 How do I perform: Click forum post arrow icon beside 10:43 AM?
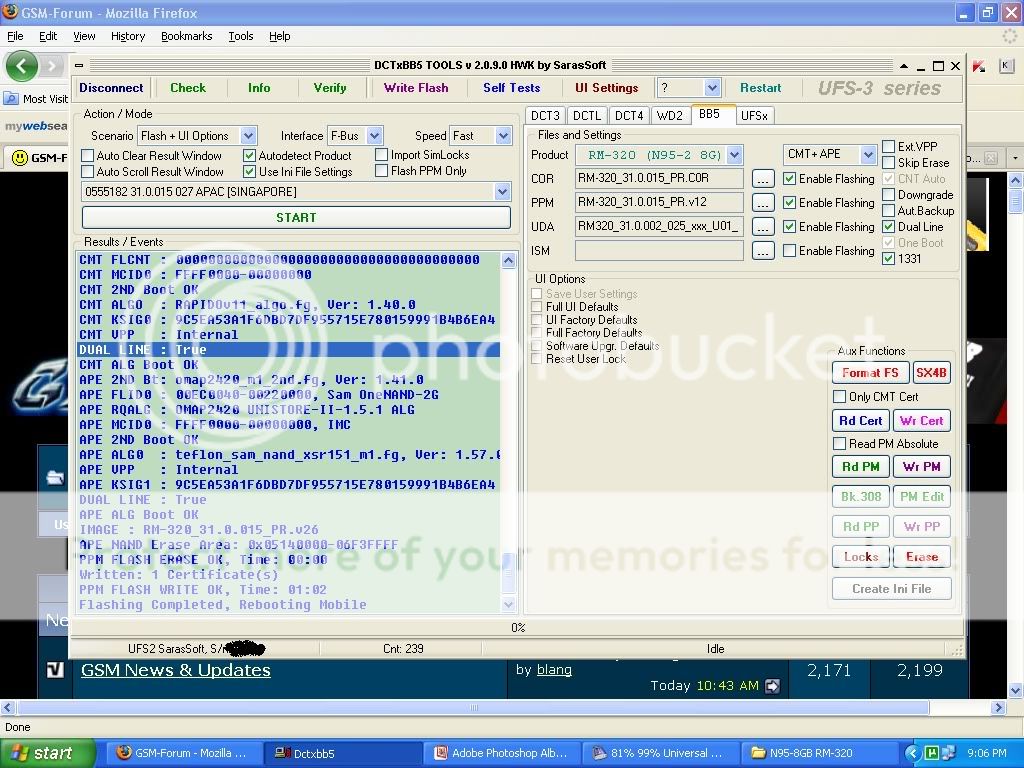(773, 686)
